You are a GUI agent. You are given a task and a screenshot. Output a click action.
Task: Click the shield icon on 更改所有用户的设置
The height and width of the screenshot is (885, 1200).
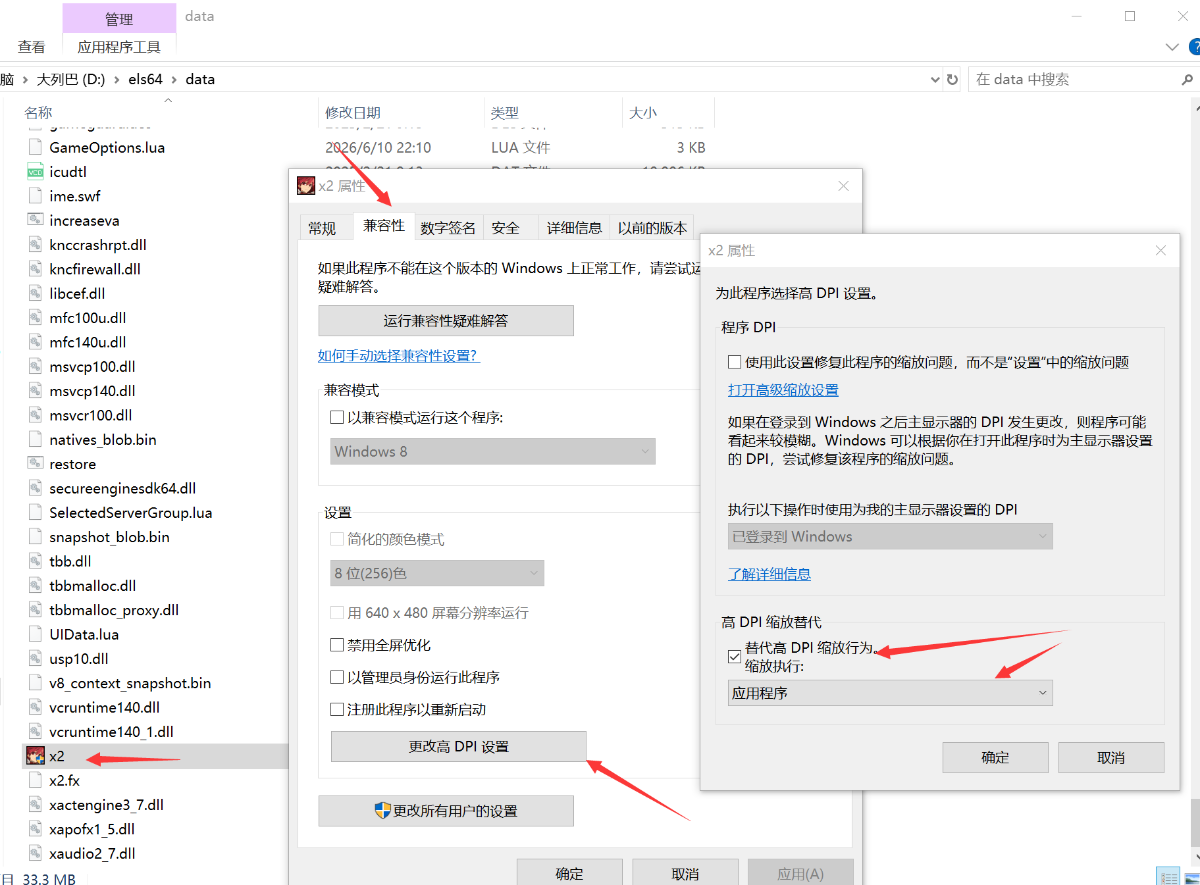point(382,810)
